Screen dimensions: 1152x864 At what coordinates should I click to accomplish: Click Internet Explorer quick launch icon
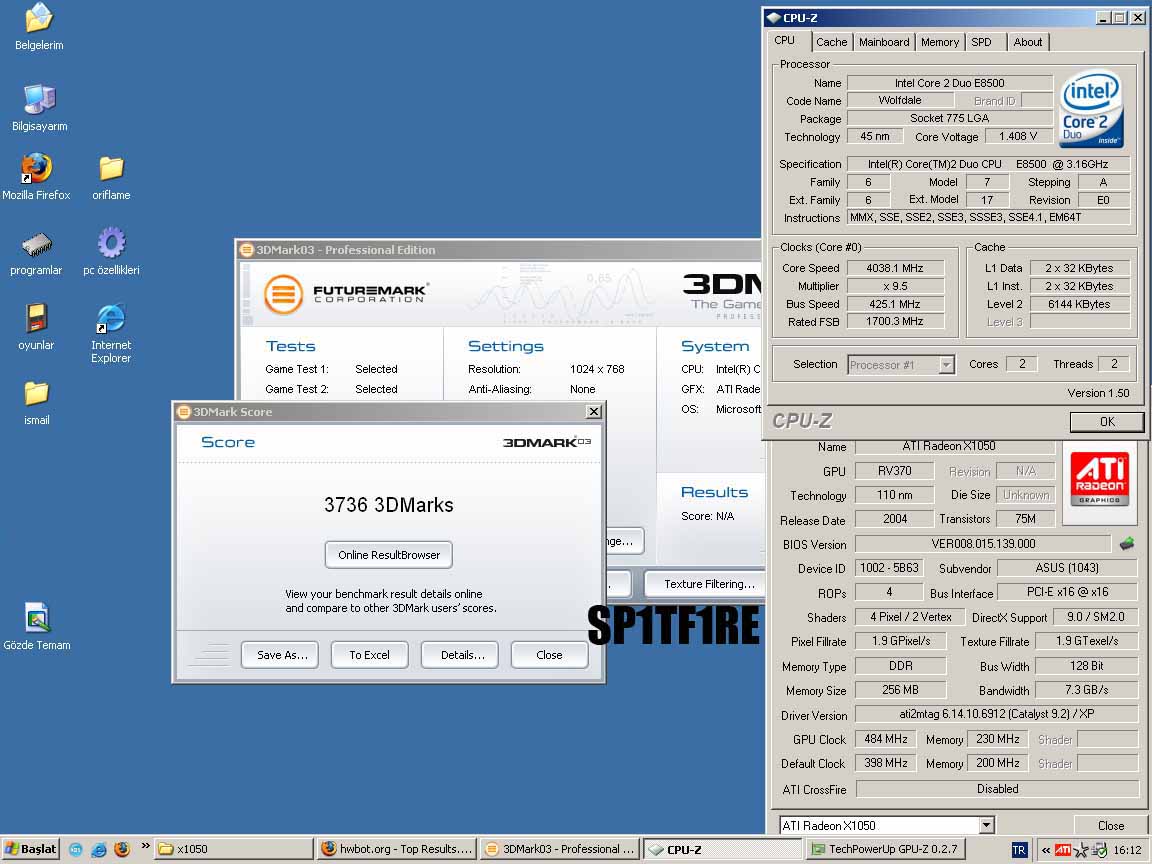(x=98, y=849)
